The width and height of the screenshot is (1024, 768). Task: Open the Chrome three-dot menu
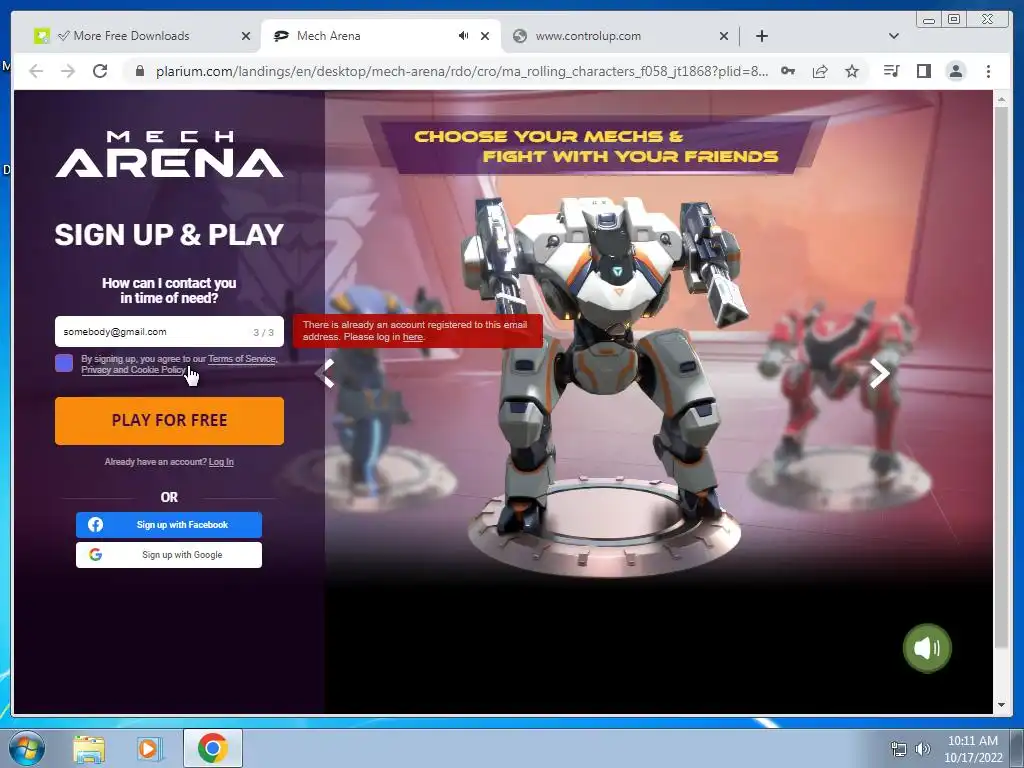pos(988,71)
